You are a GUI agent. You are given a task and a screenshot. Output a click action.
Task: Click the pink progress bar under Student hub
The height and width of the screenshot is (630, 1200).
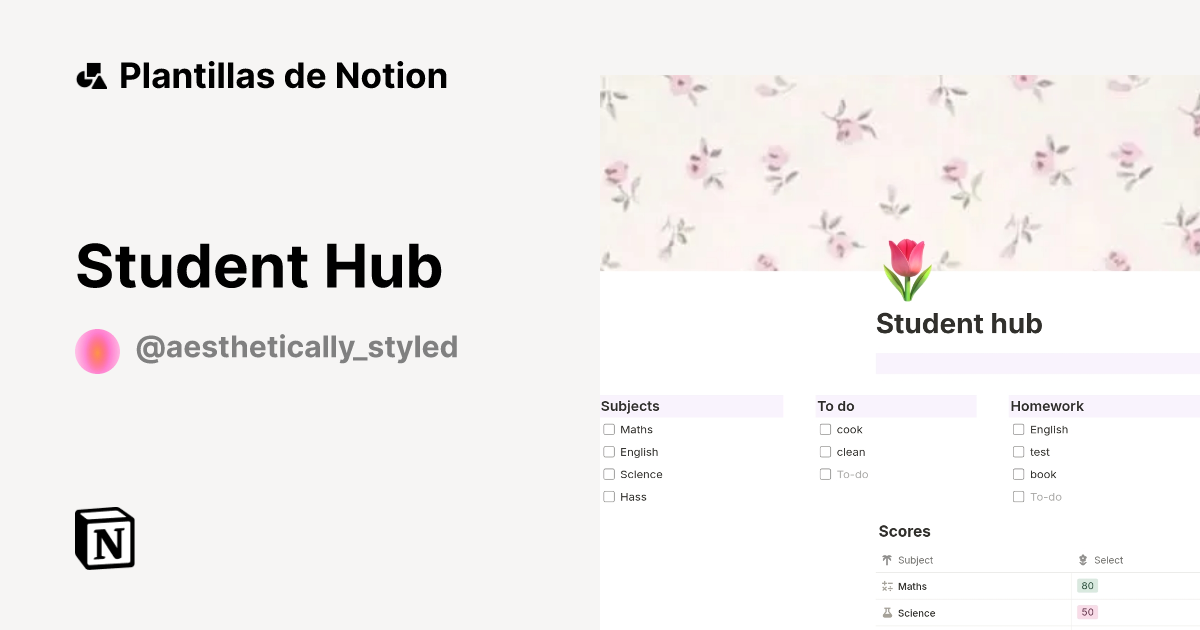[x=1035, y=362]
